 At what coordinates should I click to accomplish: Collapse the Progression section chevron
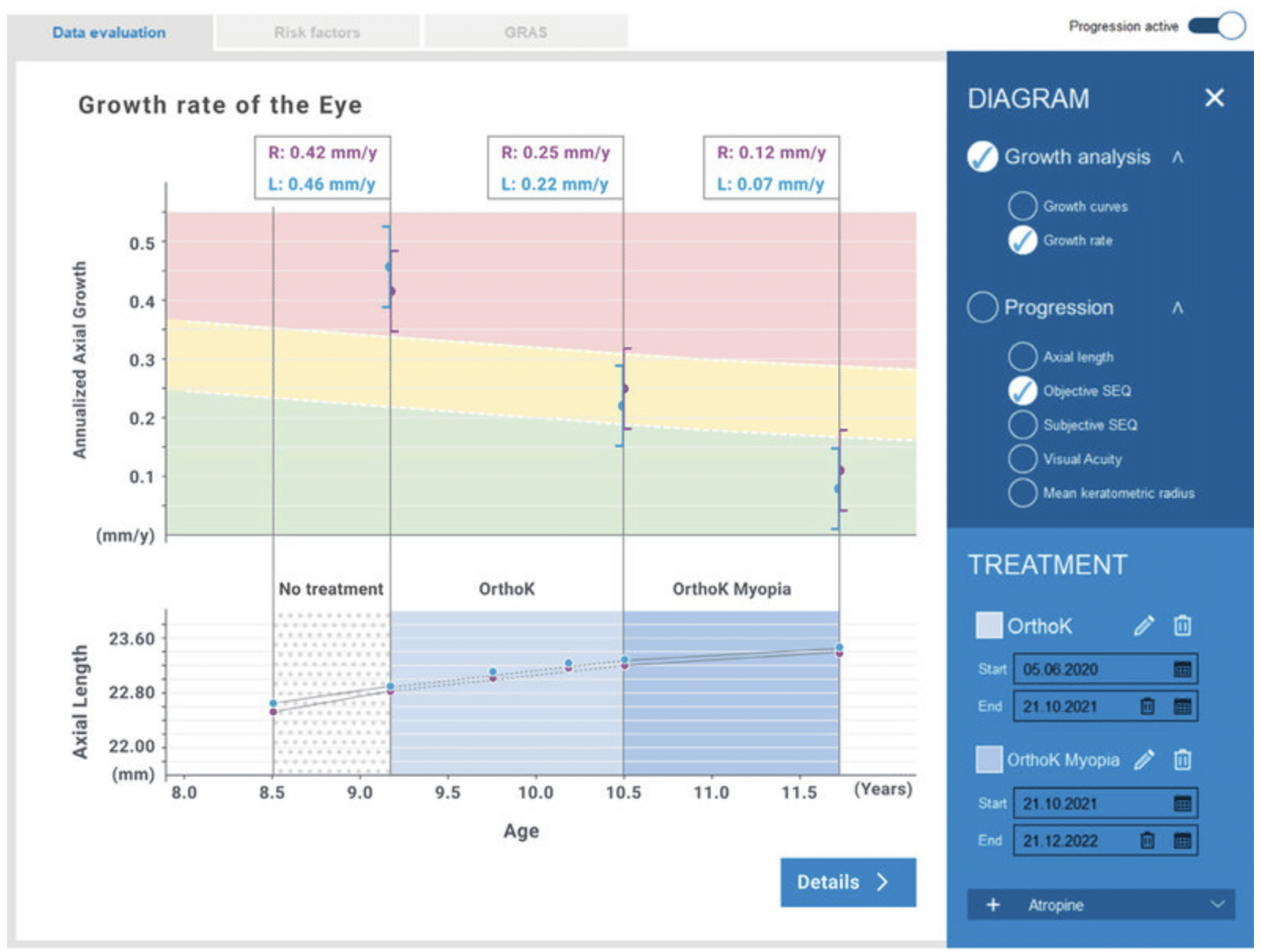coord(1178,307)
